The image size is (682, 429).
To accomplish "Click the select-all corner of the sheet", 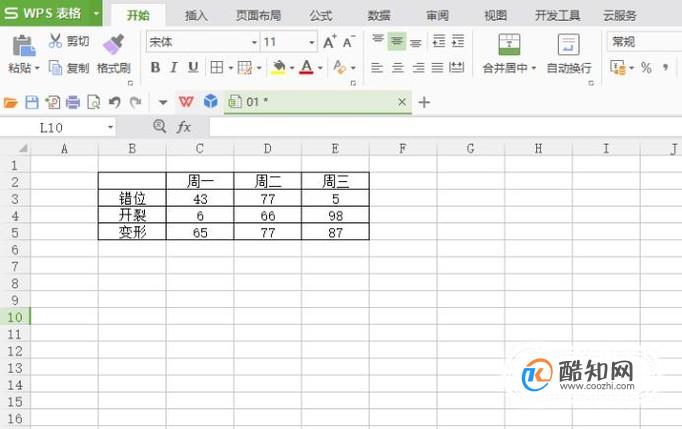I will [22, 149].
